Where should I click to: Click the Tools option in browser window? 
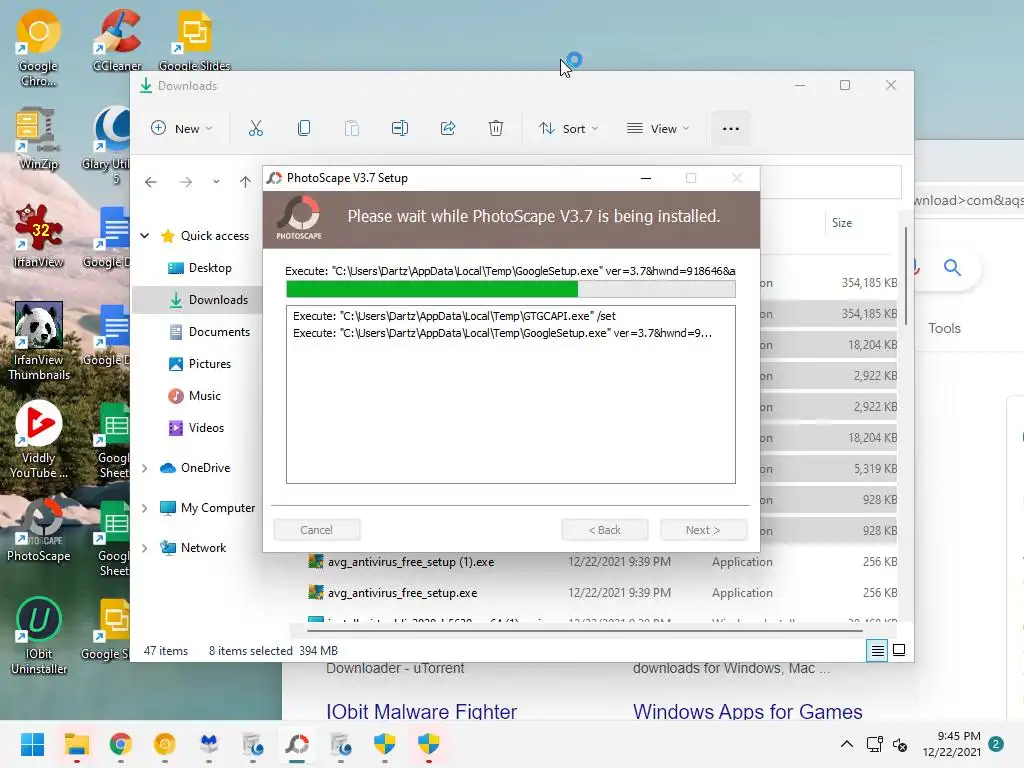tap(944, 328)
